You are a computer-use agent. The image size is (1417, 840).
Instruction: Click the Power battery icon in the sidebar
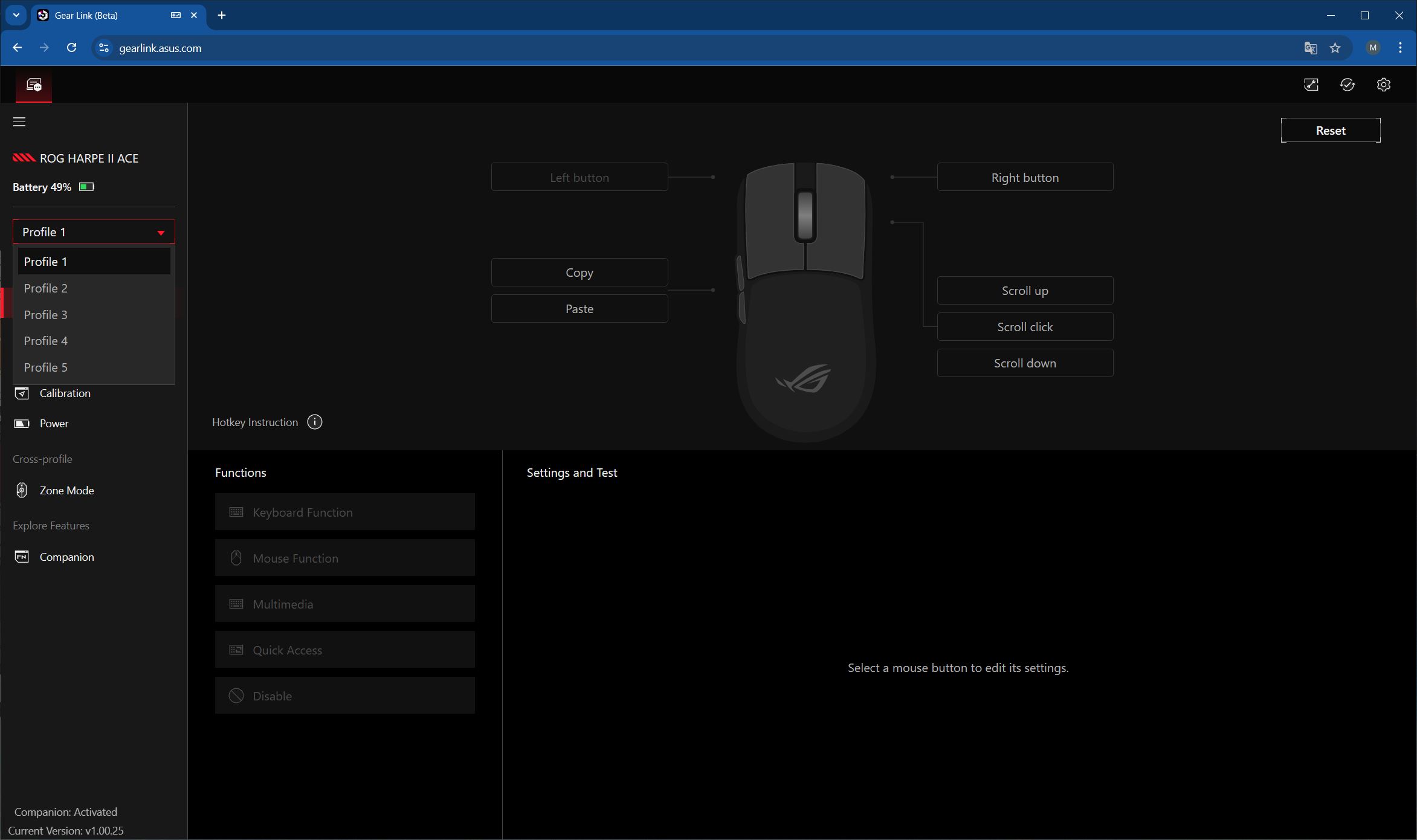tap(22, 424)
